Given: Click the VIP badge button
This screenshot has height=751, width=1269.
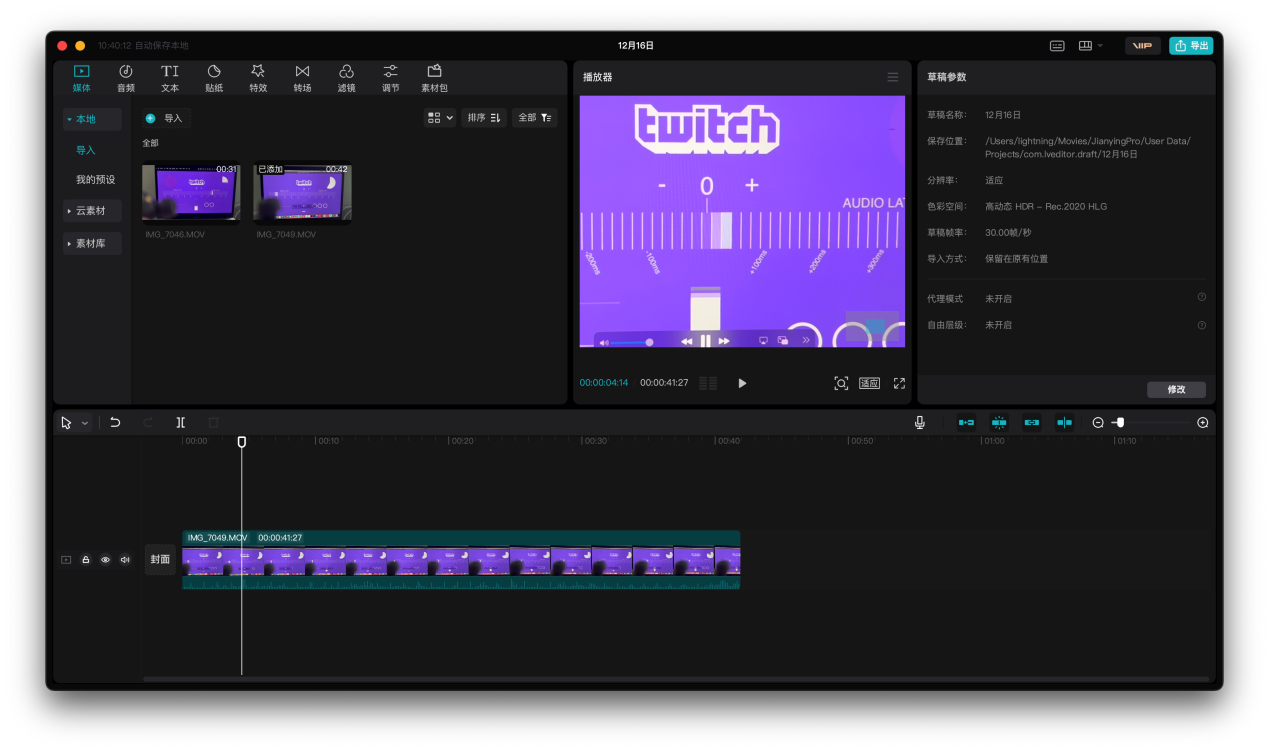Looking at the screenshot, I should tap(1143, 46).
